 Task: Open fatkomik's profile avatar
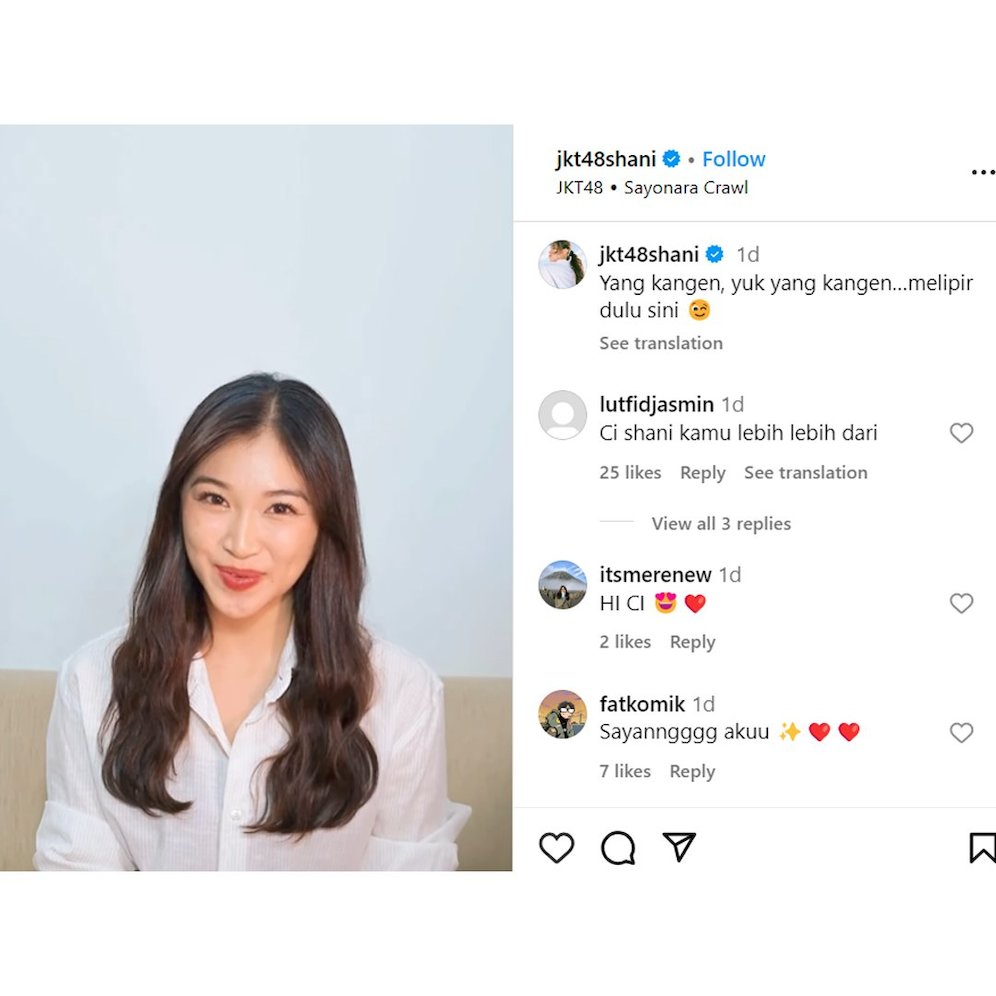click(562, 714)
